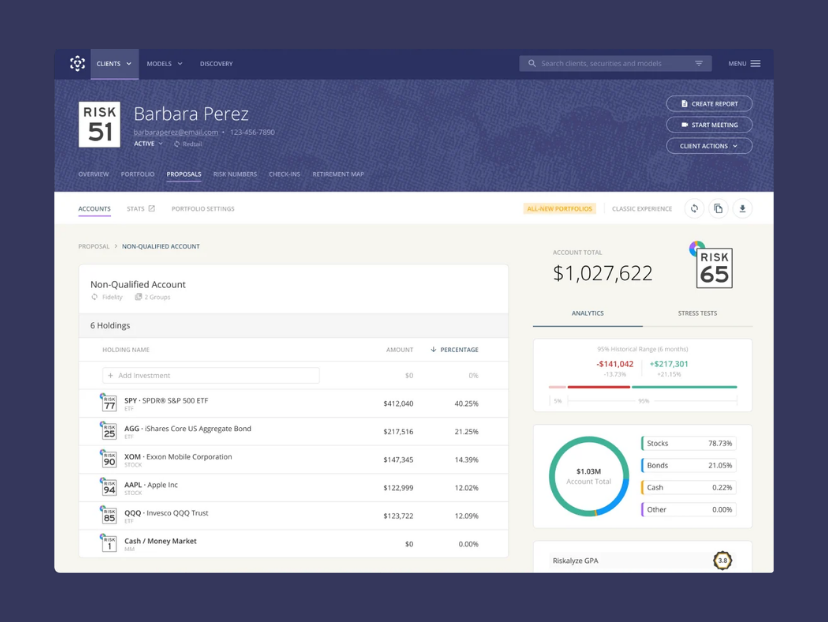Click the Riskalyze logo icon
This screenshot has width=828, height=622.
(78, 63)
